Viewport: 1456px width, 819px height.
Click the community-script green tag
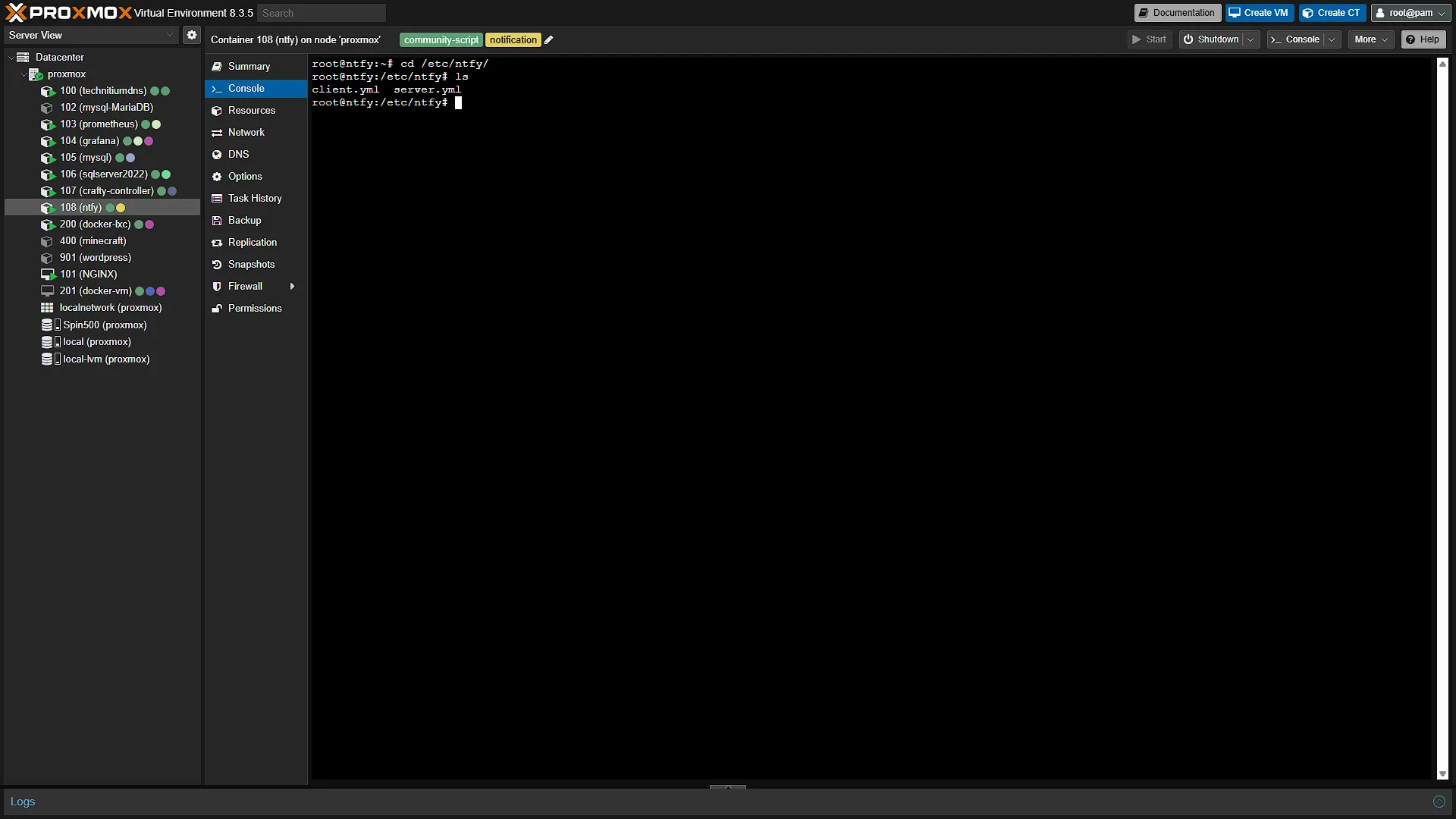[x=441, y=40]
